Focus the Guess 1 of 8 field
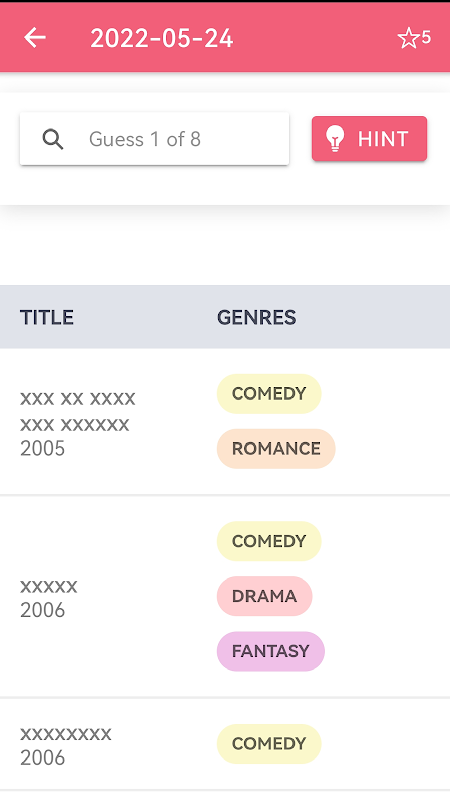Image resolution: width=450 pixels, height=800 pixels. 155,139
